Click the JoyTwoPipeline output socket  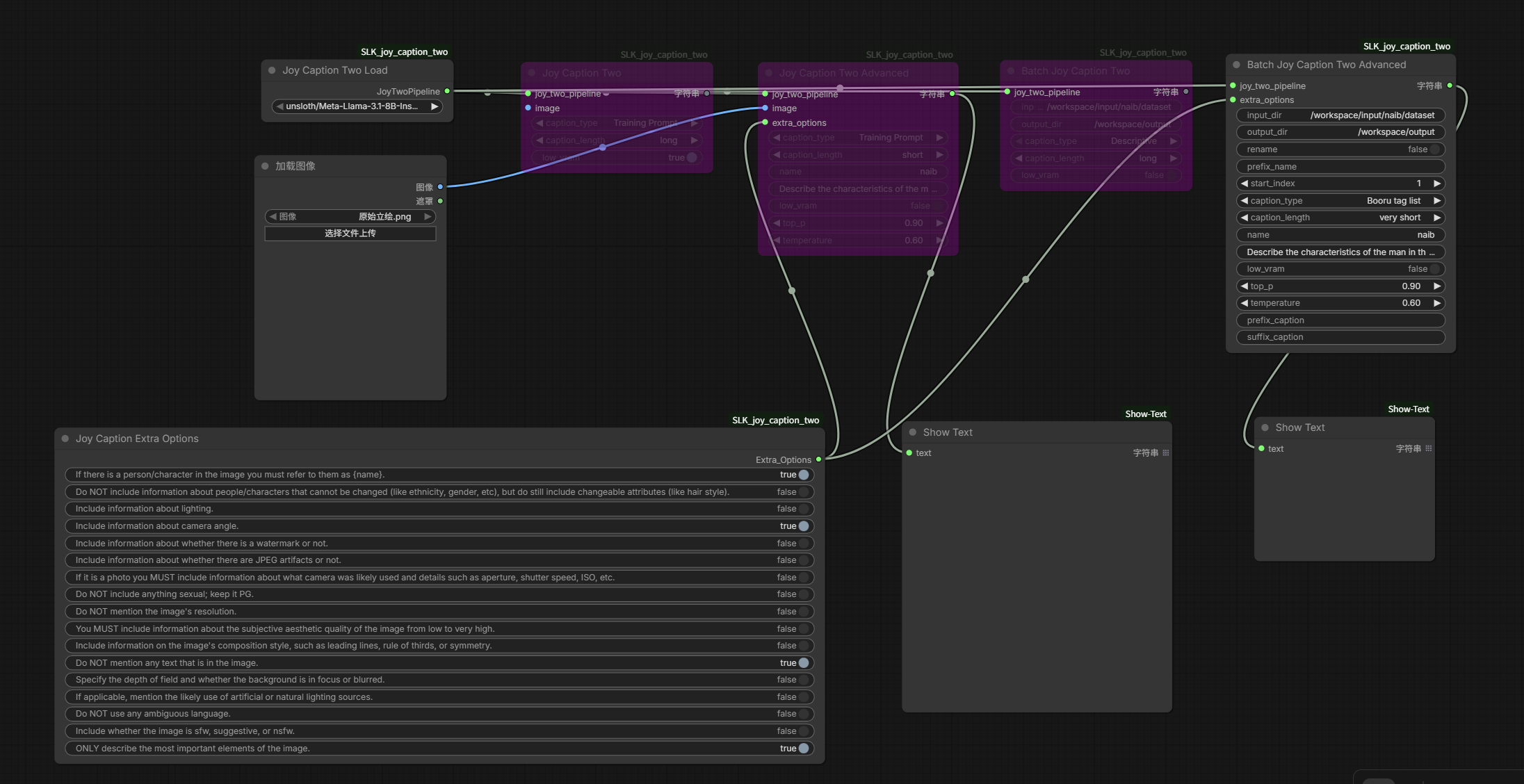(447, 91)
